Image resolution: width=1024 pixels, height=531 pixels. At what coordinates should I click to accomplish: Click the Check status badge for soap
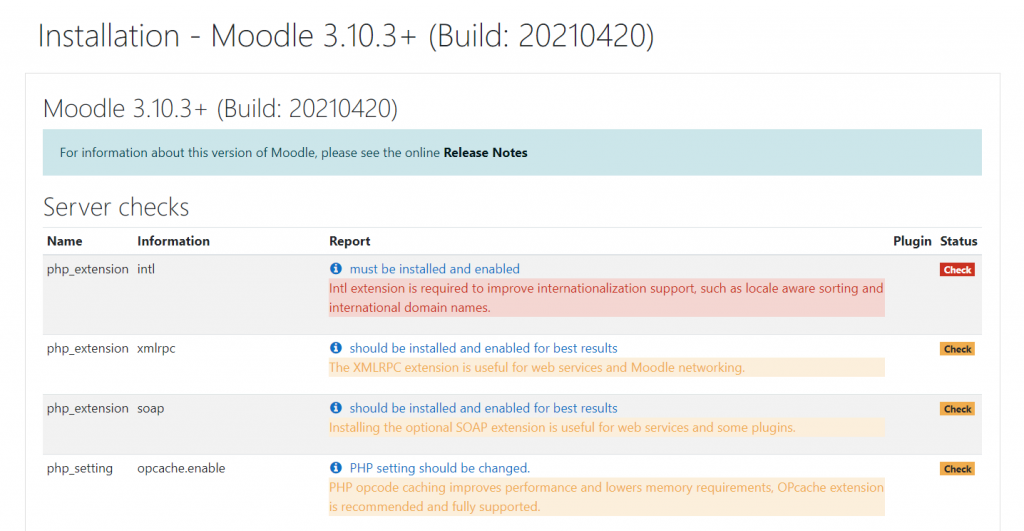pos(957,409)
